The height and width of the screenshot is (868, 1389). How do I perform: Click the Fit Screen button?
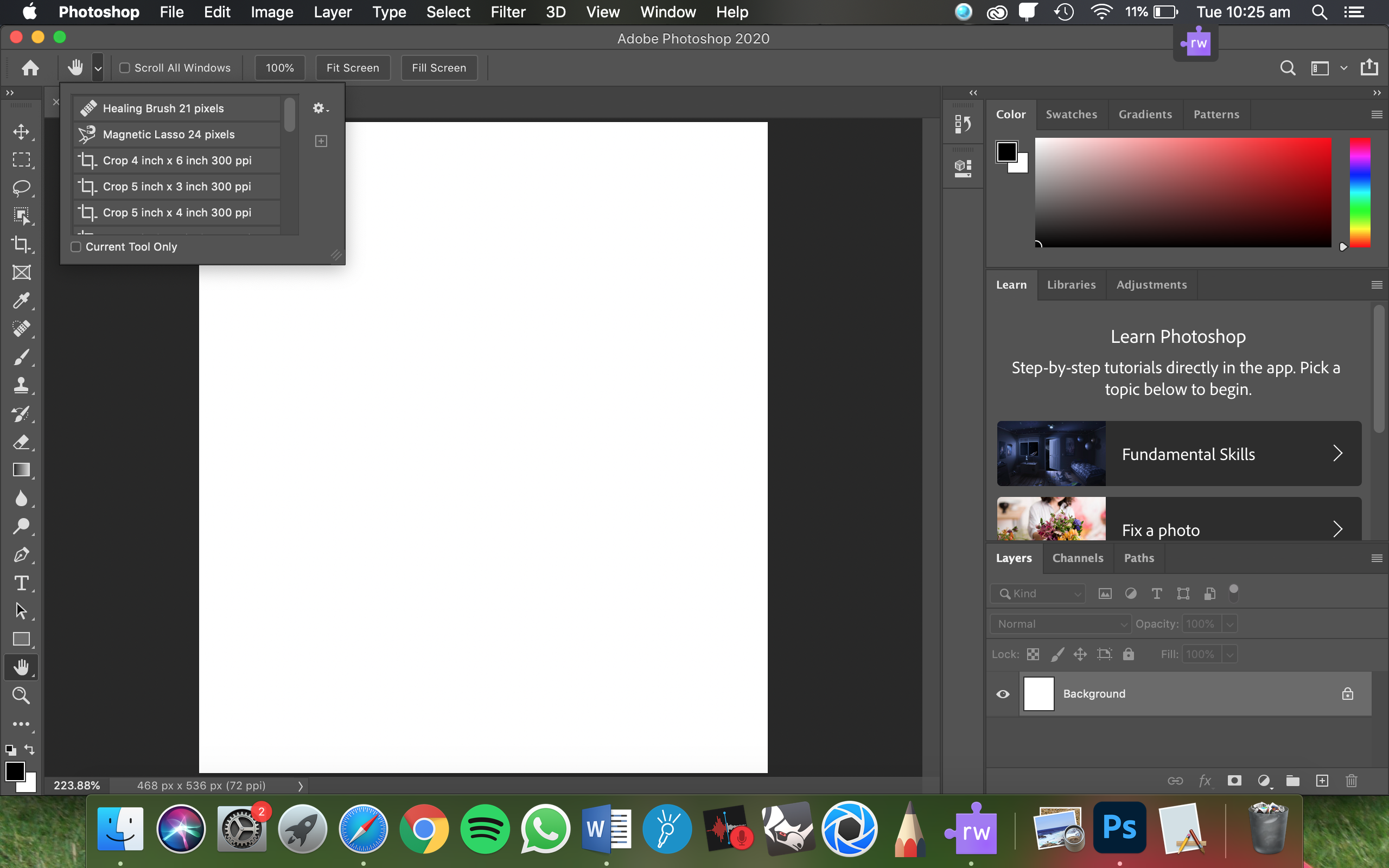353,67
